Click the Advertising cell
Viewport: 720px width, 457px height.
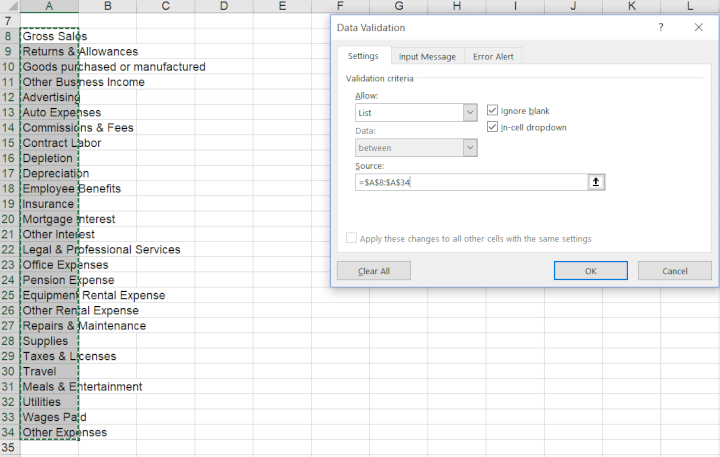point(49,97)
